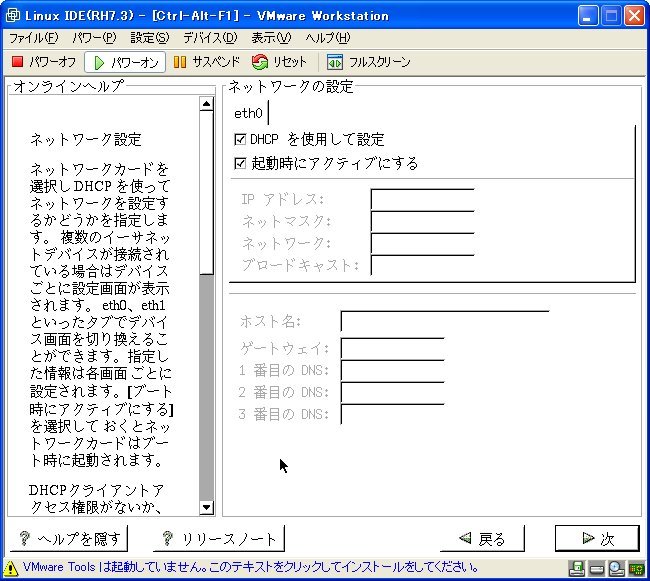Image resolution: width=650 pixels, height=581 pixels.
Task: Click the help panel scroll down arrow
Action: pyautogui.click(x=206, y=507)
